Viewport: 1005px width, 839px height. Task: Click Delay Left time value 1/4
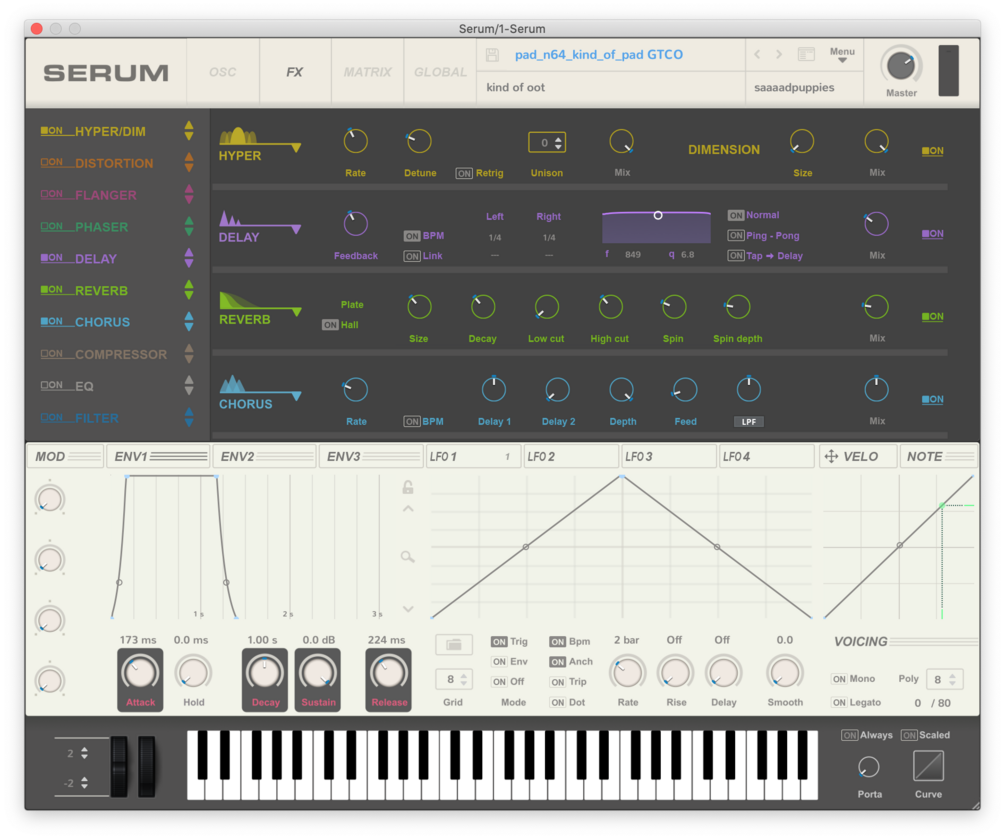click(x=495, y=237)
